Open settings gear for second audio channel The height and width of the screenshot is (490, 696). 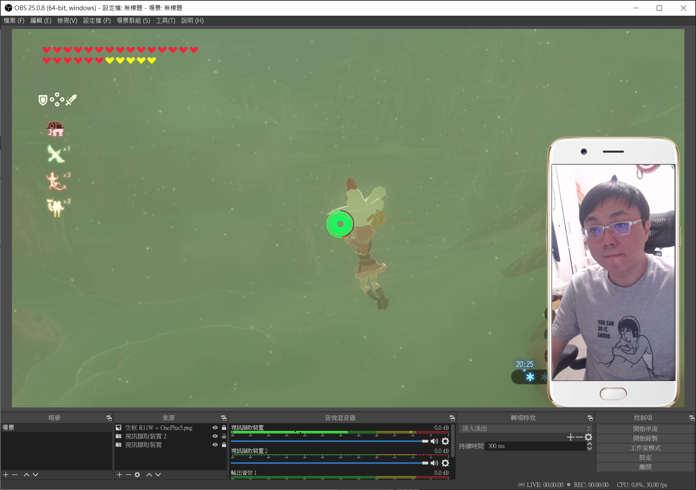445,463
